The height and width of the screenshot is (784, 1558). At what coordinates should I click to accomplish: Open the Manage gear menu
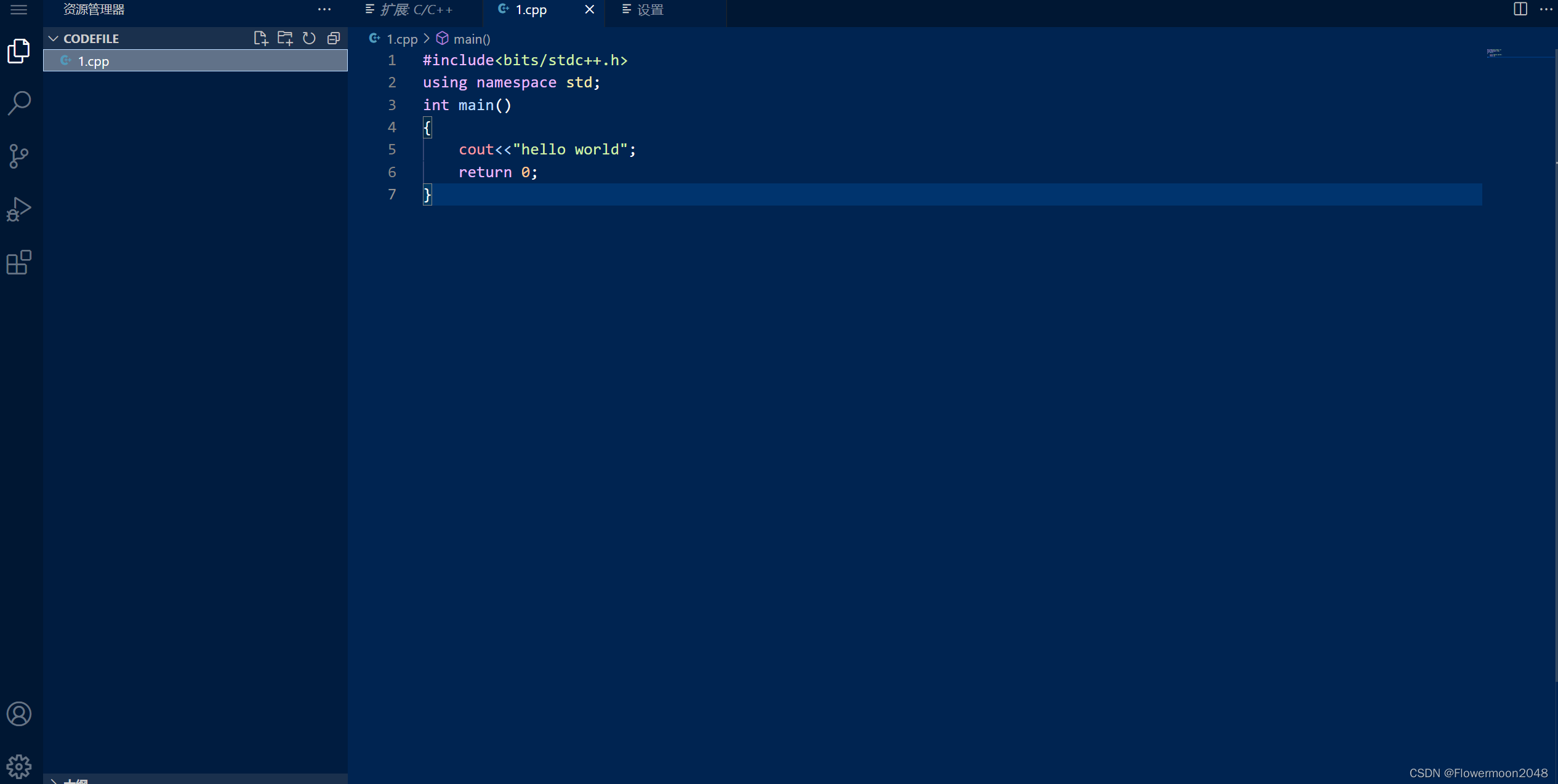(19, 767)
